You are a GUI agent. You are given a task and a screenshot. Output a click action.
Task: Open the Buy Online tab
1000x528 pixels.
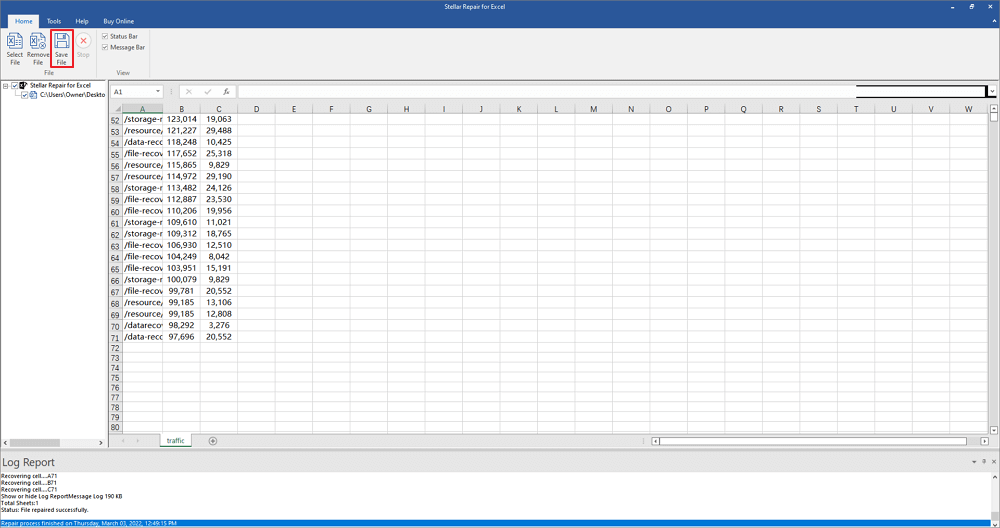point(118,21)
